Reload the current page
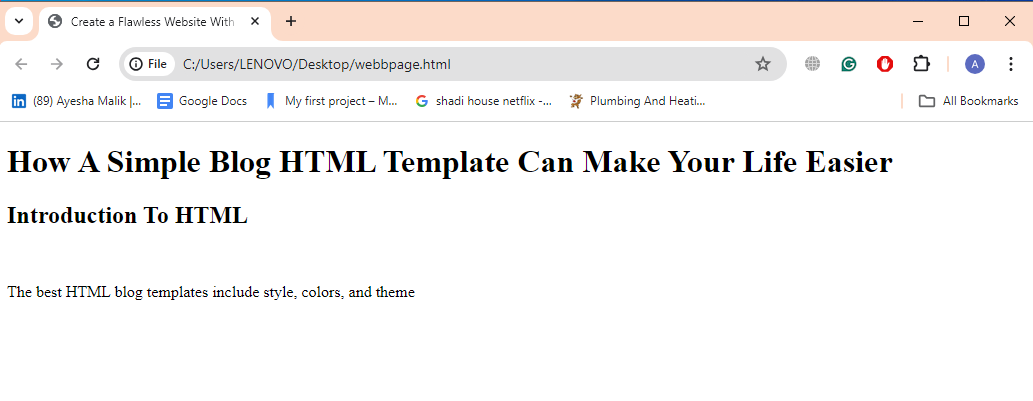This screenshot has width=1033, height=401. tap(94, 64)
